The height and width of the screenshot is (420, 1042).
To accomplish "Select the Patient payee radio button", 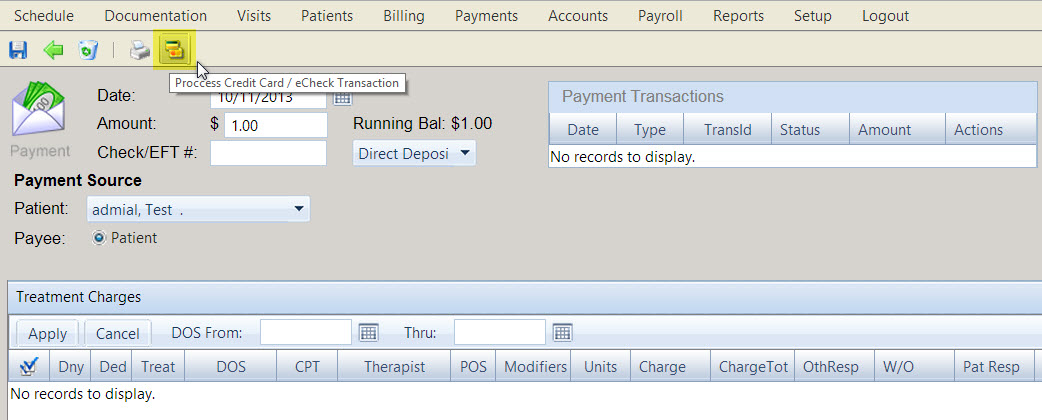I will [x=99, y=238].
